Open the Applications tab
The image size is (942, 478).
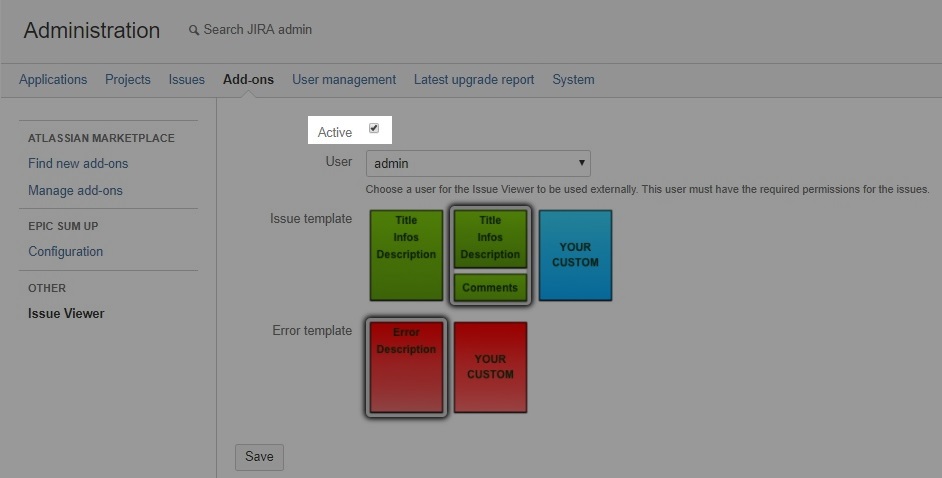[x=53, y=80]
